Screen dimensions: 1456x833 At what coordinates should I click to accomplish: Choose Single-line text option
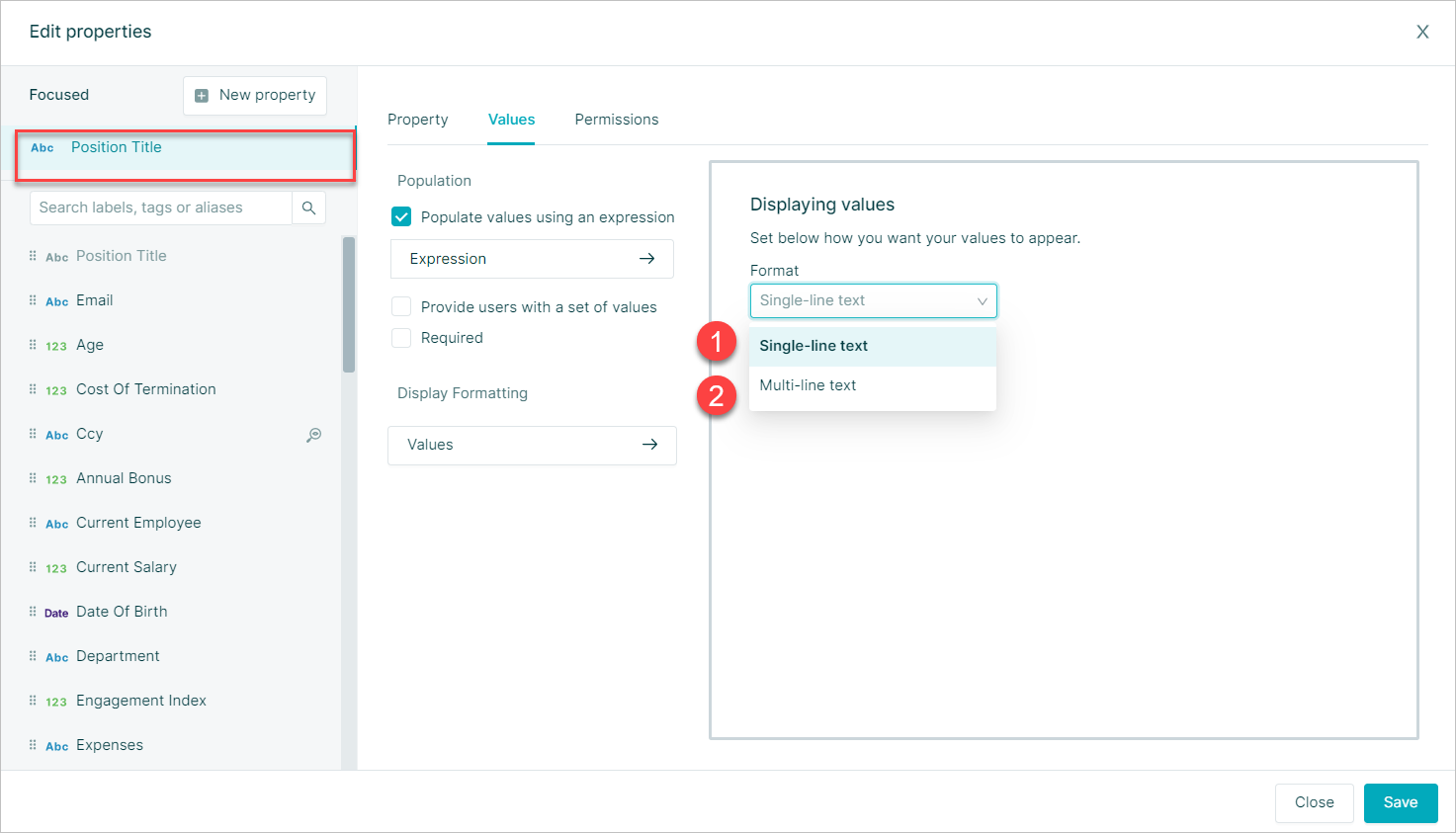click(873, 346)
